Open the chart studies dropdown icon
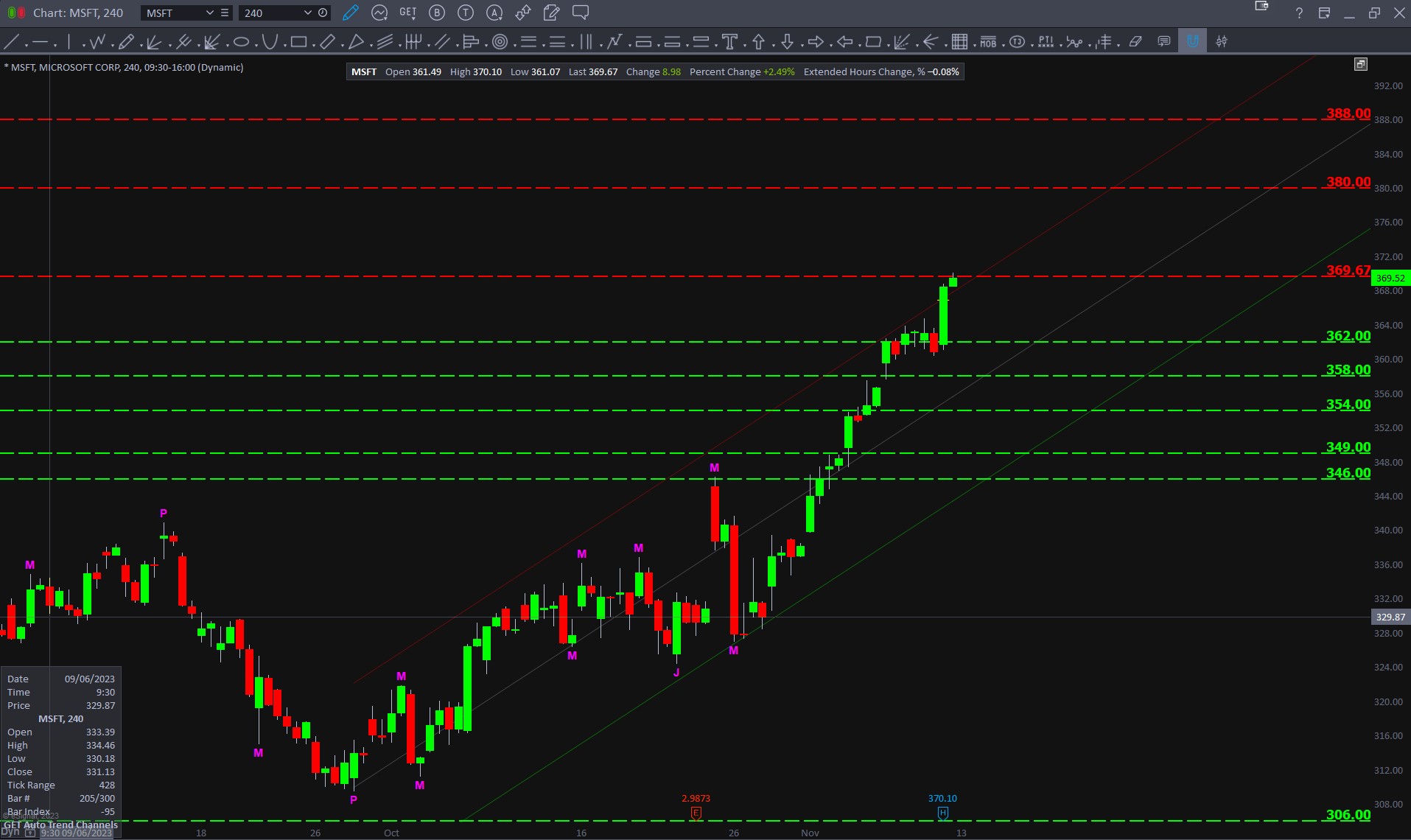The height and width of the screenshot is (840, 1411). coord(379,13)
